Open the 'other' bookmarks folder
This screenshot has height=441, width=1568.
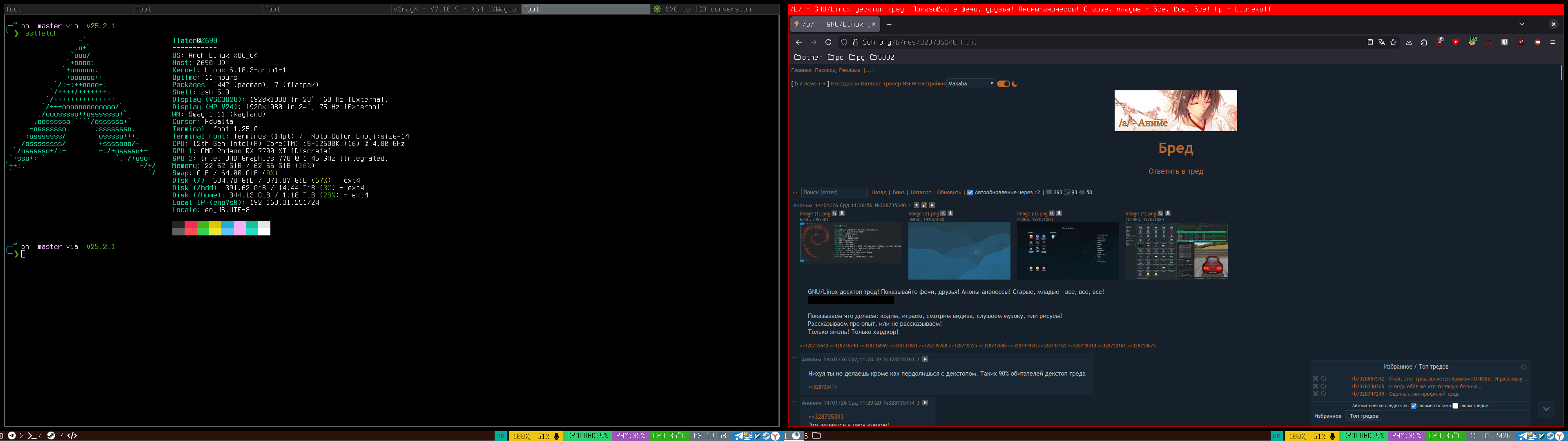808,57
